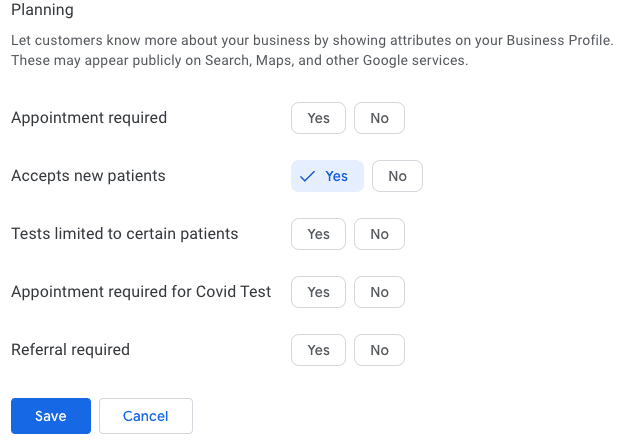
Task: Pick Yes for Referral required
Action: coord(318,350)
